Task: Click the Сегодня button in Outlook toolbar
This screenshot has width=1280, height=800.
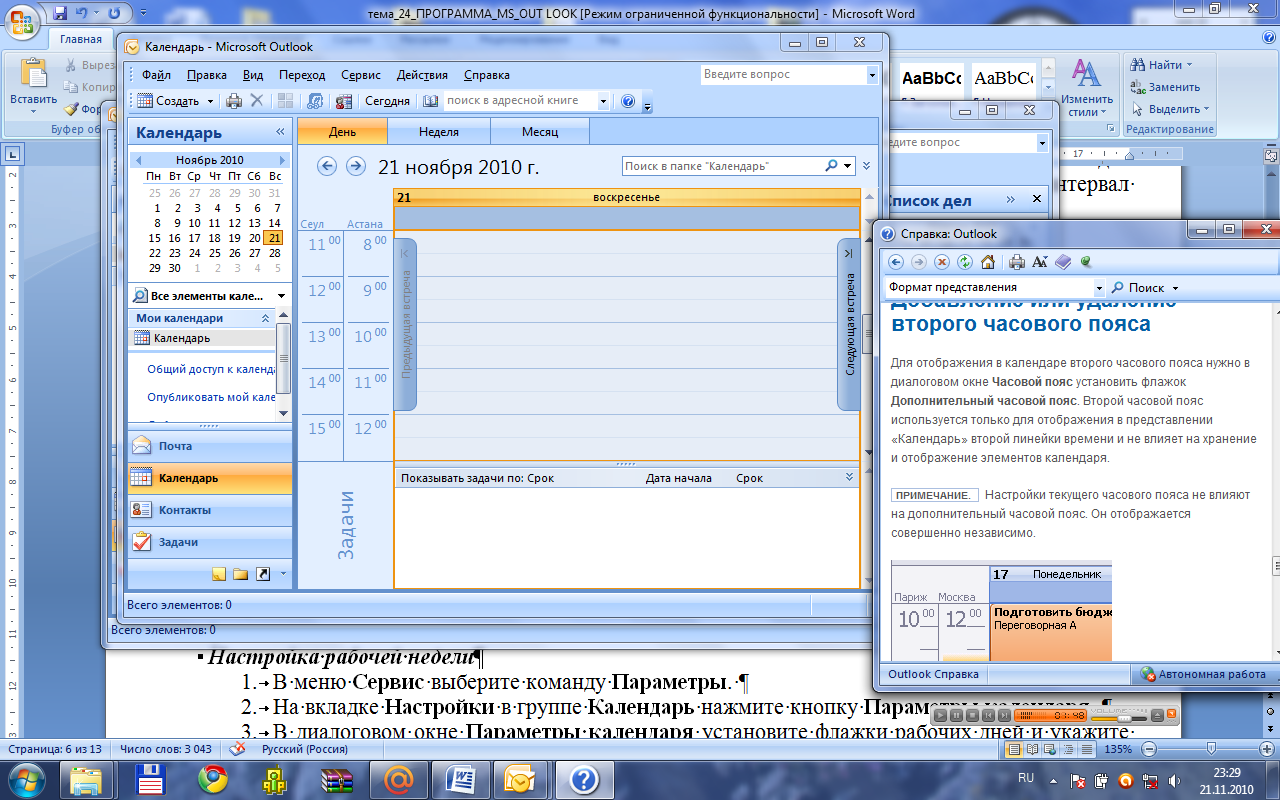Action: coord(387,101)
